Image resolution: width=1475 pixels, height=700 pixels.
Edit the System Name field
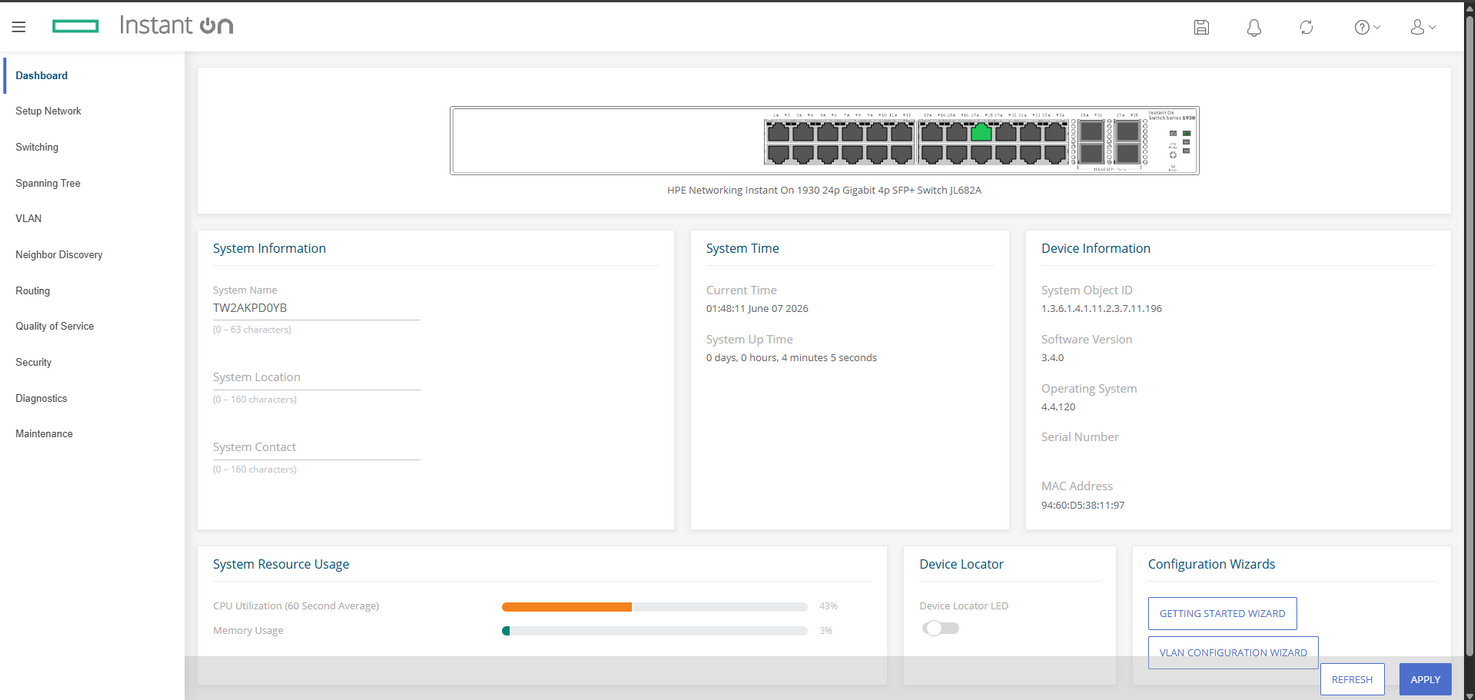click(316, 308)
